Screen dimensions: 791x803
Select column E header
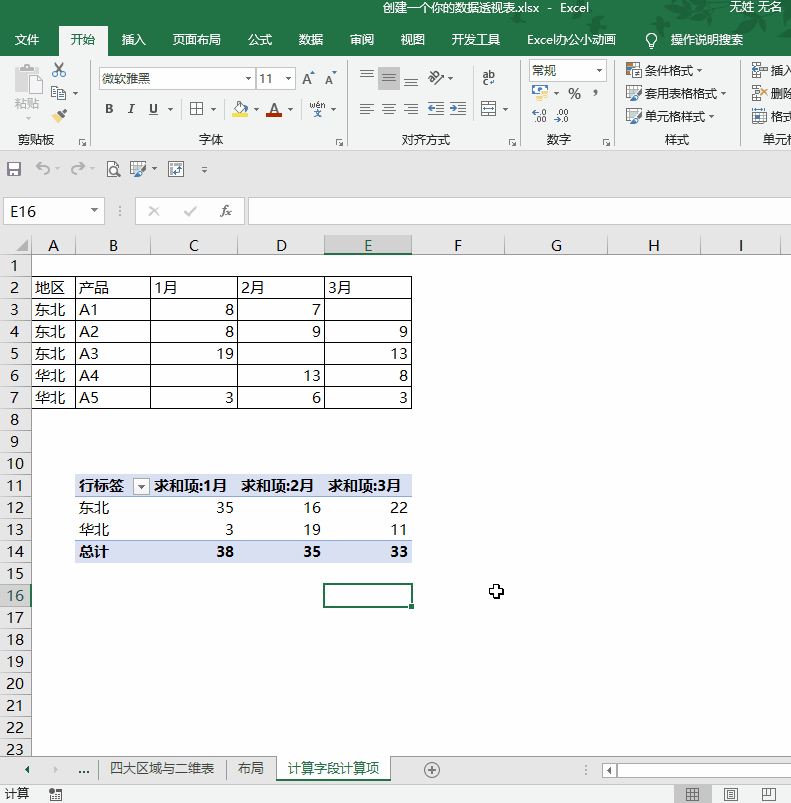pos(368,245)
